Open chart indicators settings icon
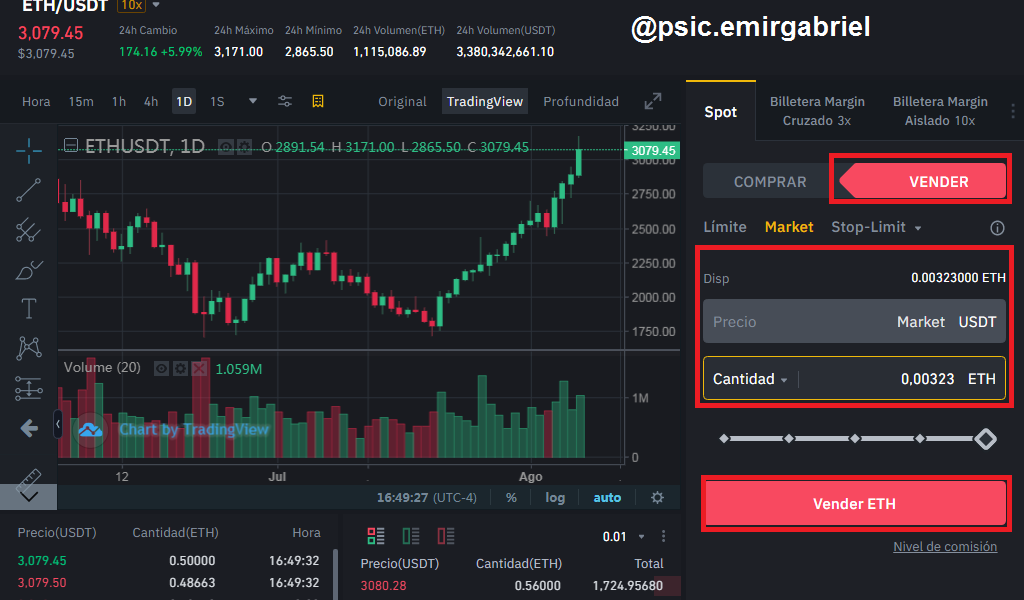The image size is (1024, 600). point(285,101)
